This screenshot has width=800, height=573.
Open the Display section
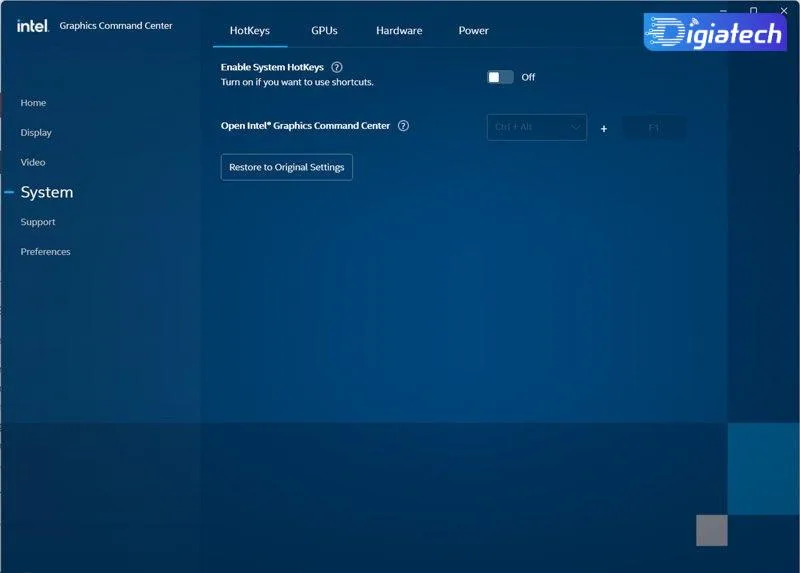point(36,133)
